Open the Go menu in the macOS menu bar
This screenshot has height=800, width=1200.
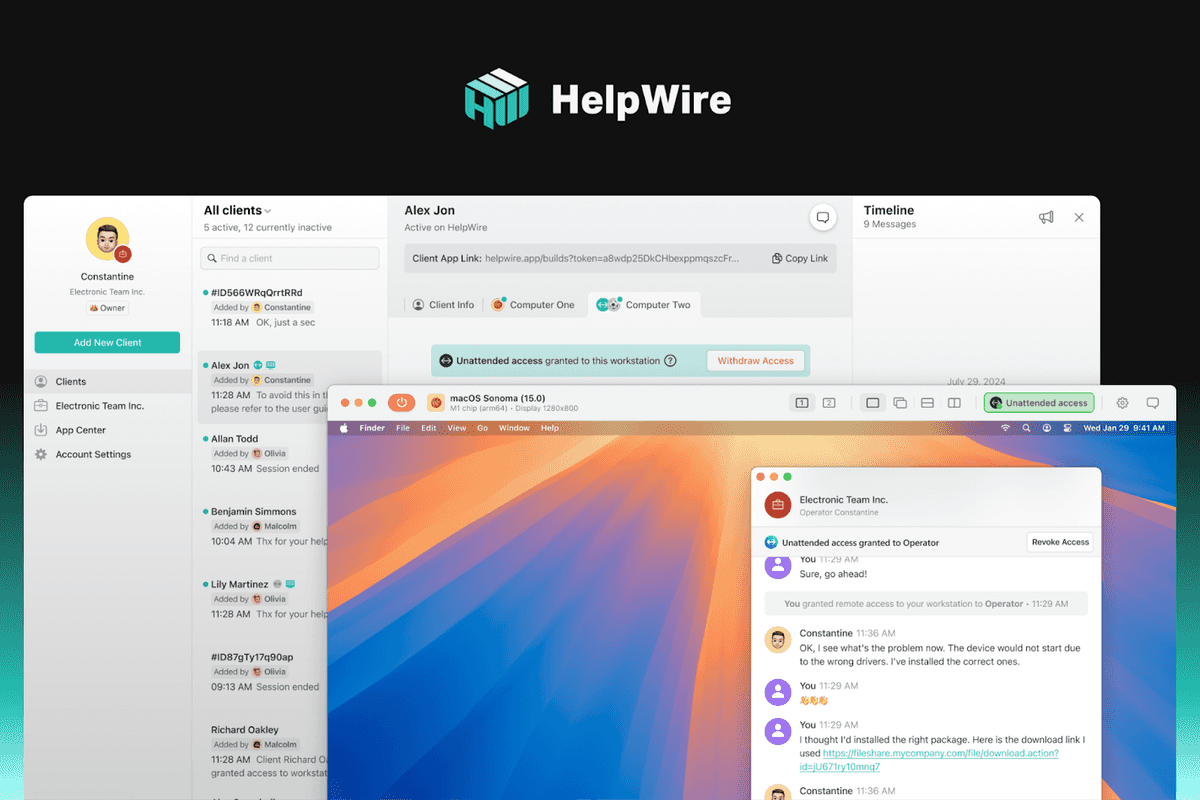click(x=483, y=427)
